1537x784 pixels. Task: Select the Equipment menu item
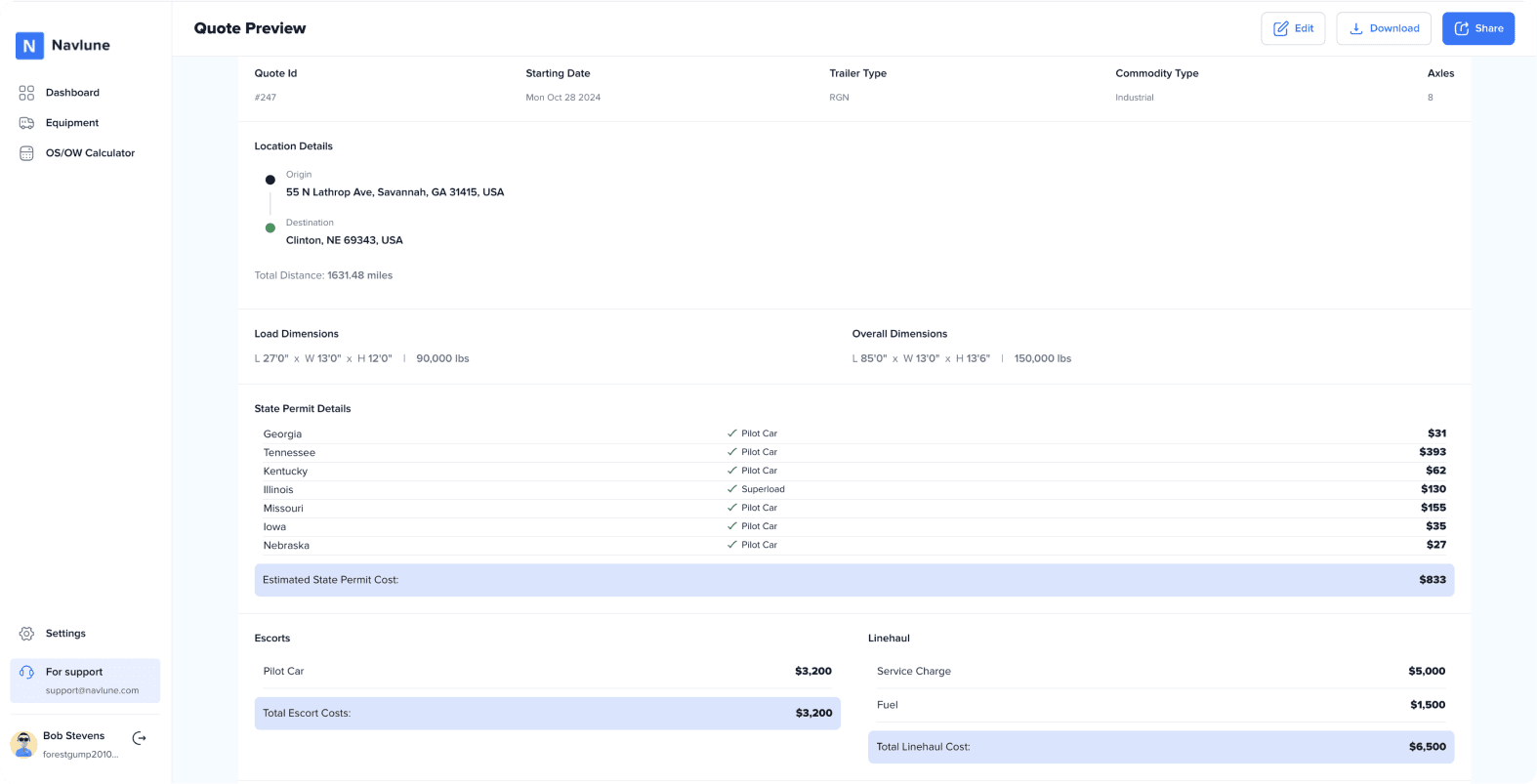pyautogui.click(x=72, y=123)
